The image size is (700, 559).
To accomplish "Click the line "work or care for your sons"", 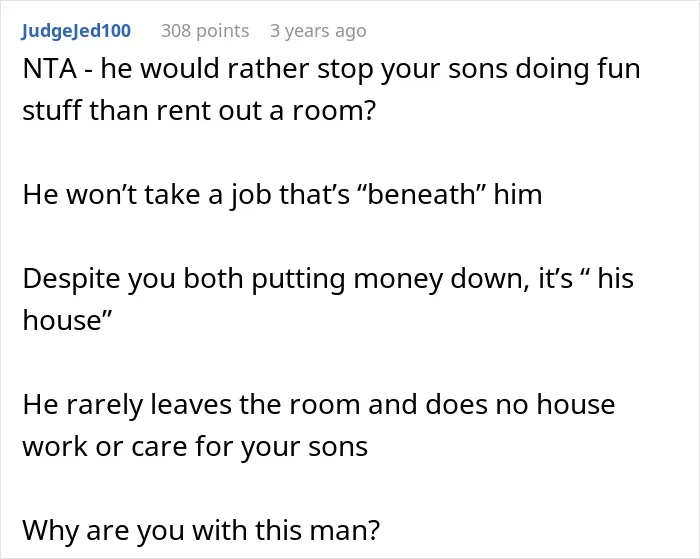I will (195, 447).
